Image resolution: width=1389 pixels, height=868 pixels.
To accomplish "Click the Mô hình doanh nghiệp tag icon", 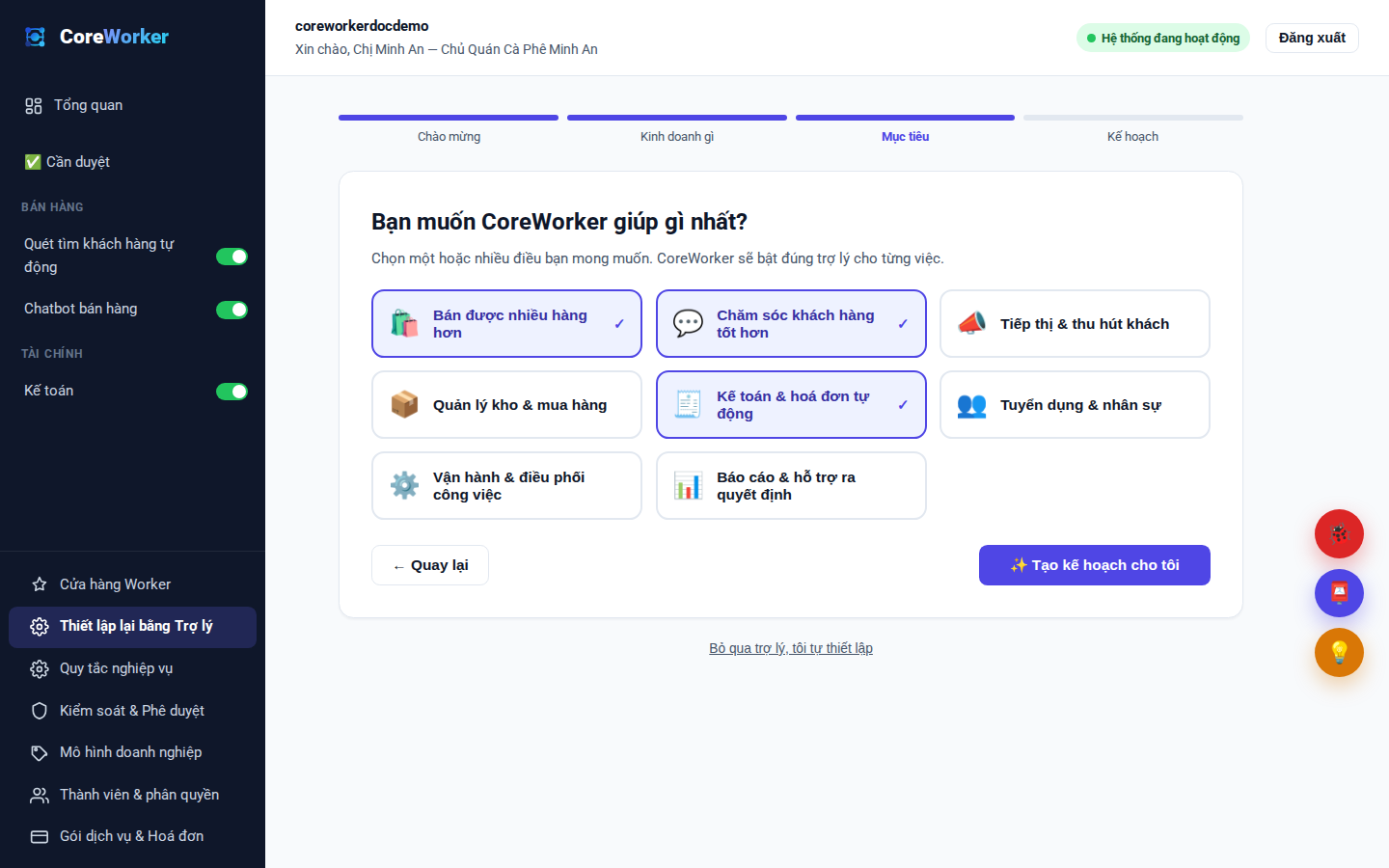I will (x=40, y=753).
